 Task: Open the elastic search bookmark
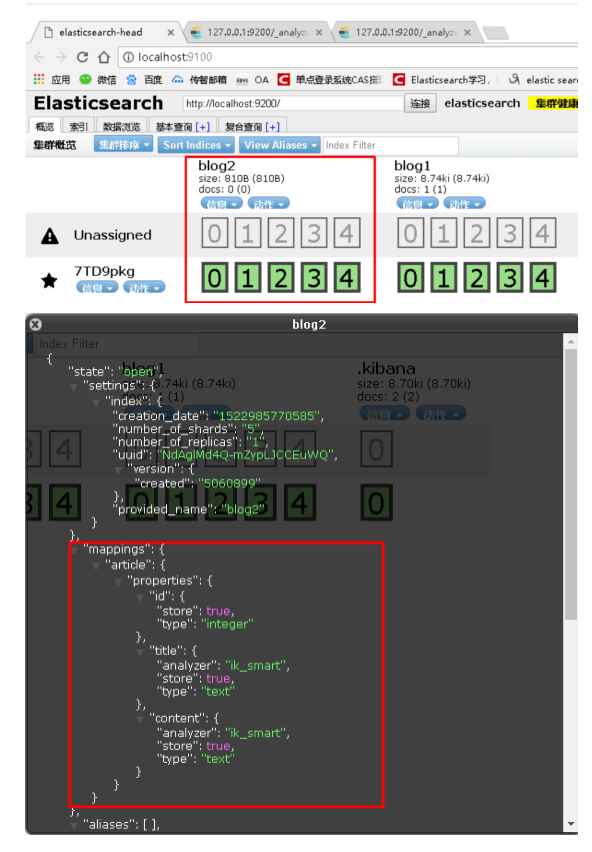[x=543, y=80]
